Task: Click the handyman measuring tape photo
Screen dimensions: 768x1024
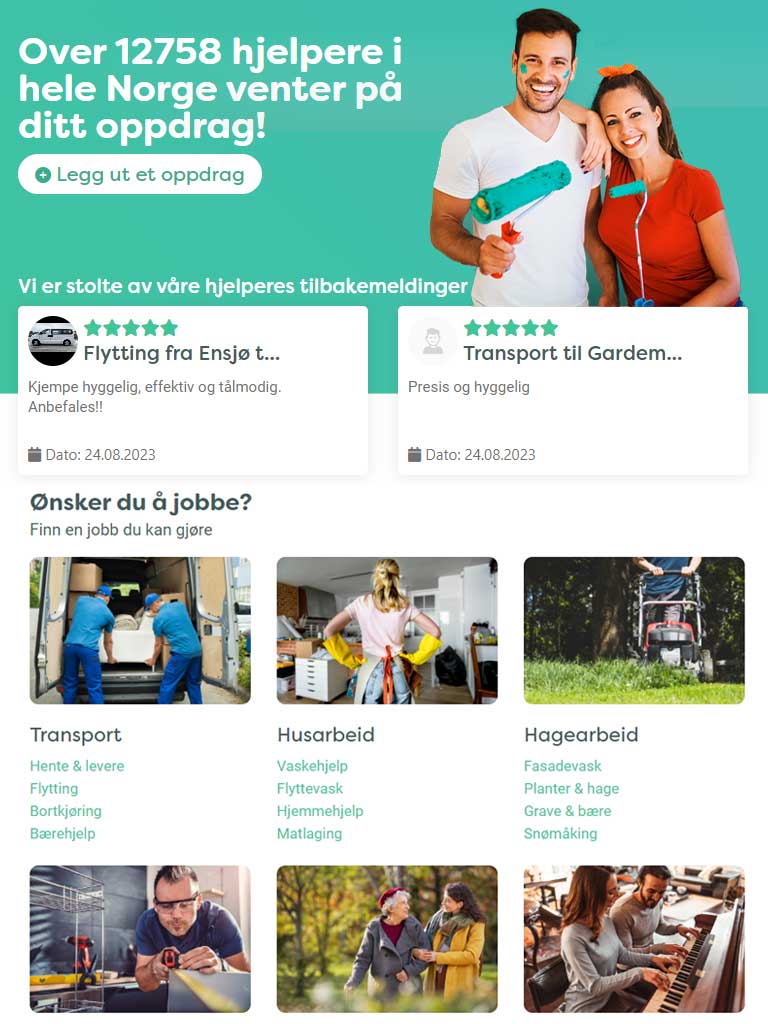Action: click(140, 939)
